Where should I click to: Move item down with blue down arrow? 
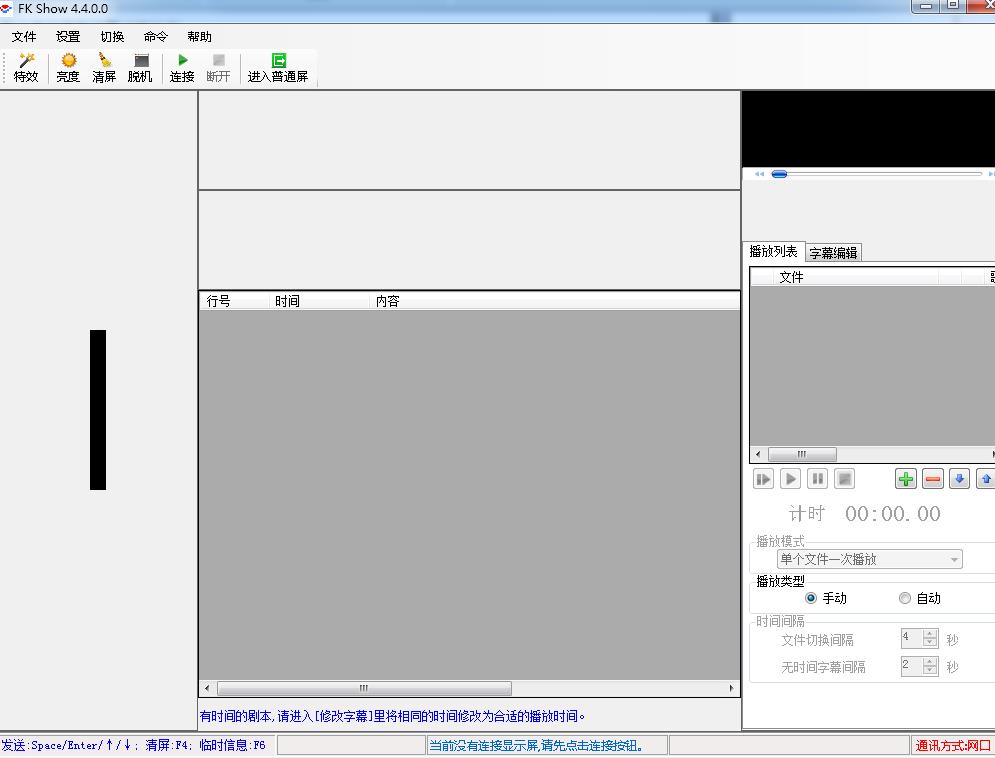tap(959, 479)
